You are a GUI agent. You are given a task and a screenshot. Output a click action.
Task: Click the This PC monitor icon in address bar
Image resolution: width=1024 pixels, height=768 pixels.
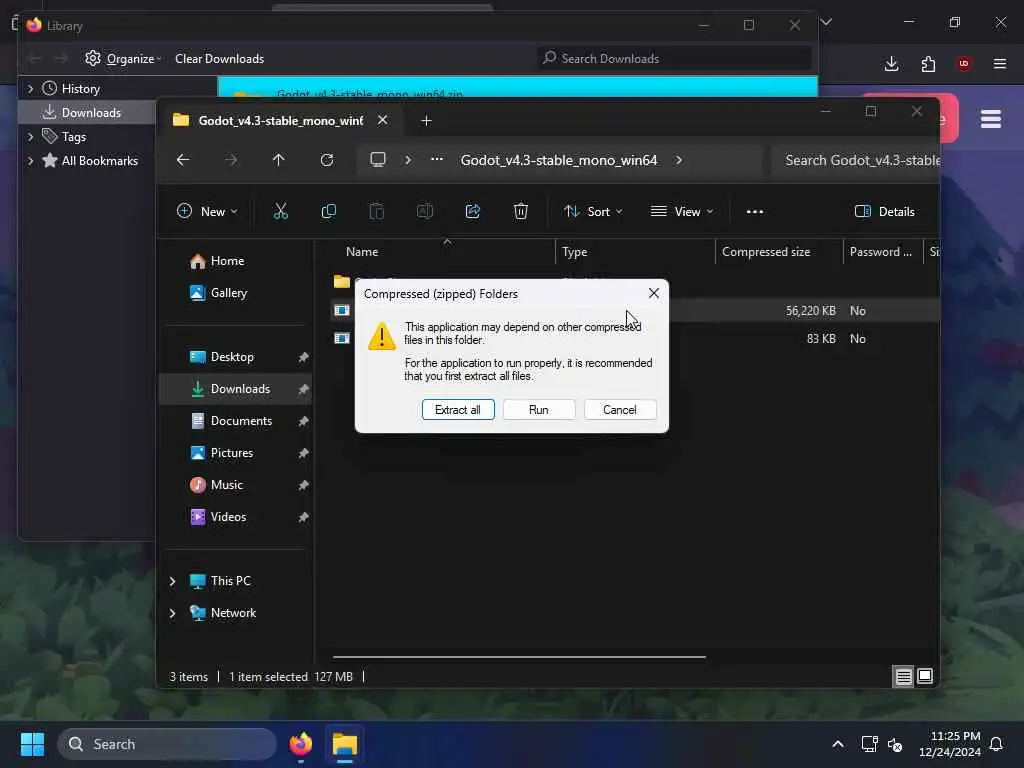tap(377, 160)
